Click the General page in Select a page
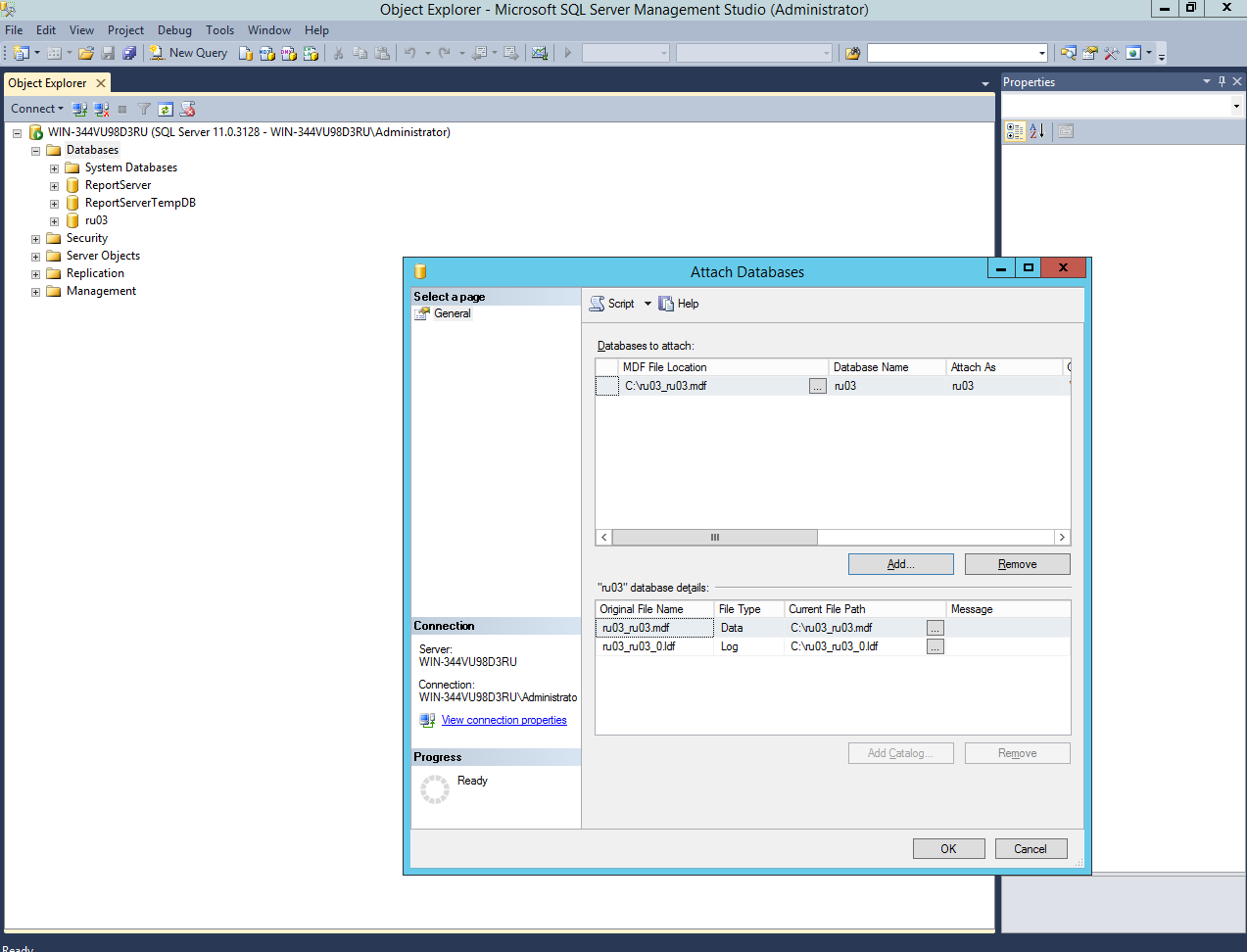Viewport: 1247px width, 952px height. [x=453, y=313]
